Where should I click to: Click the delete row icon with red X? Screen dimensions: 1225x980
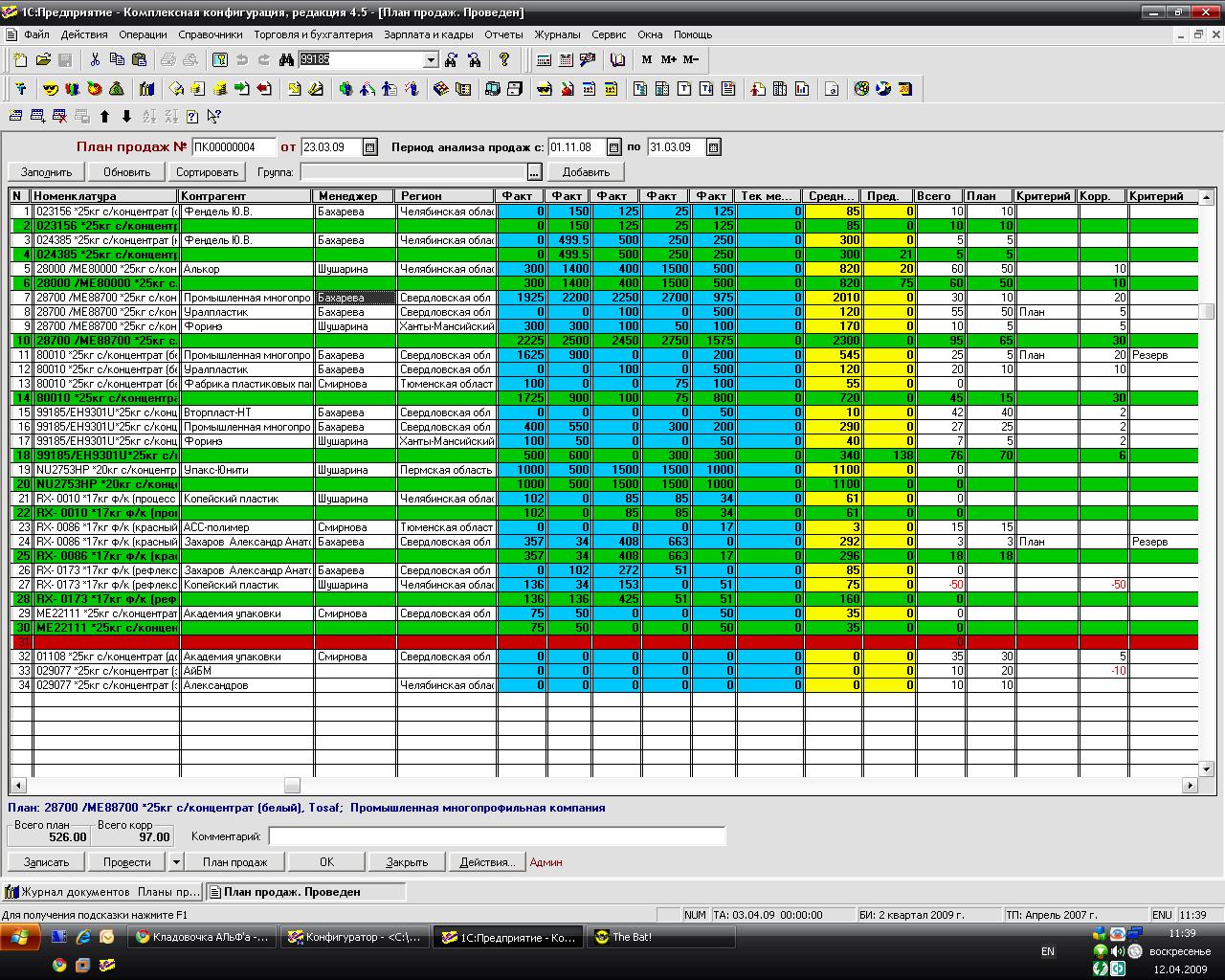59,117
